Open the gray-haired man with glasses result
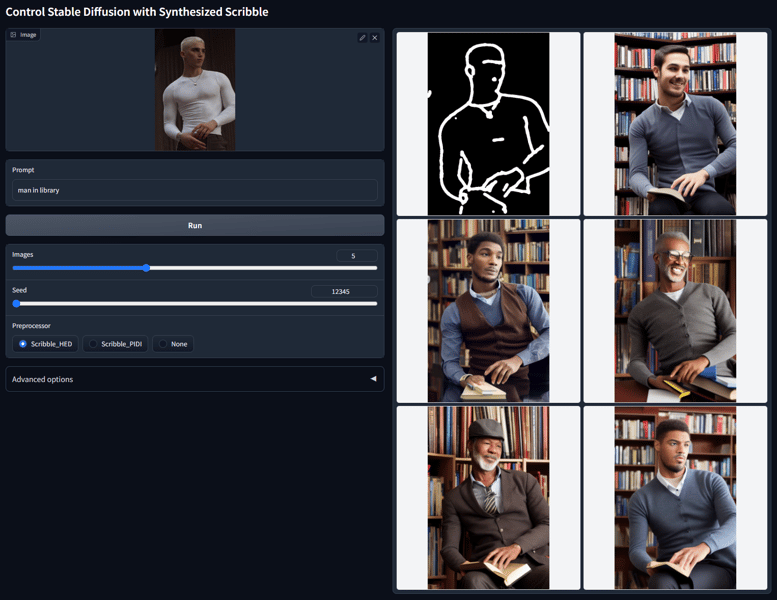777x600 pixels. tap(675, 311)
